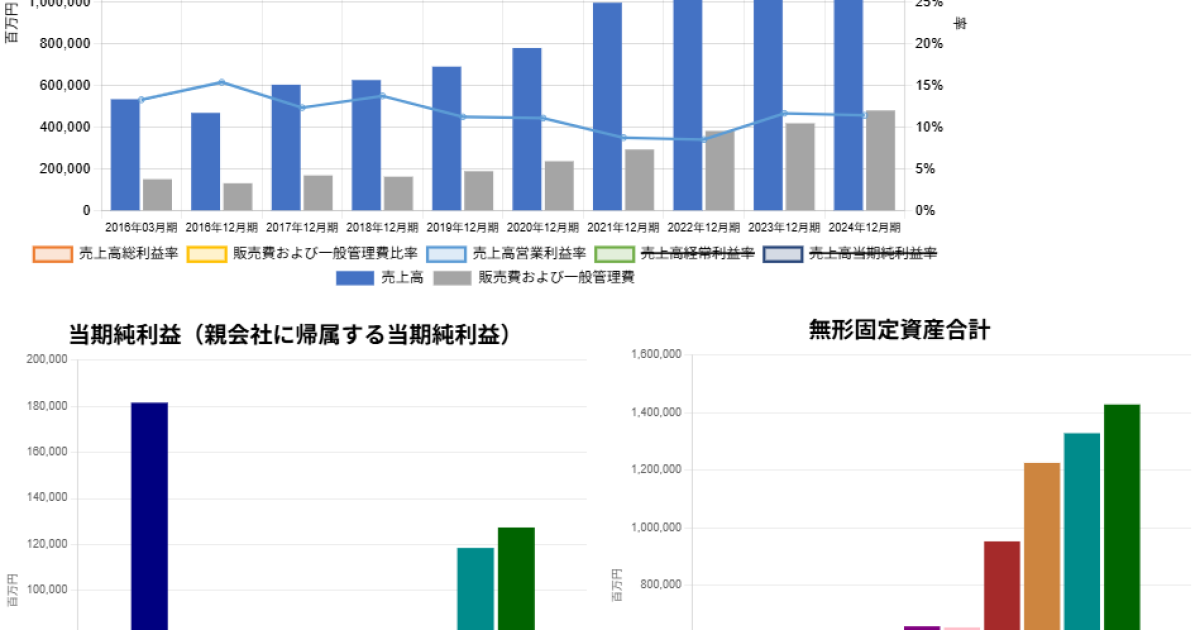
Task: Click the dark green bar in 無形固定資産合計 chart
Action: pos(1122,516)
